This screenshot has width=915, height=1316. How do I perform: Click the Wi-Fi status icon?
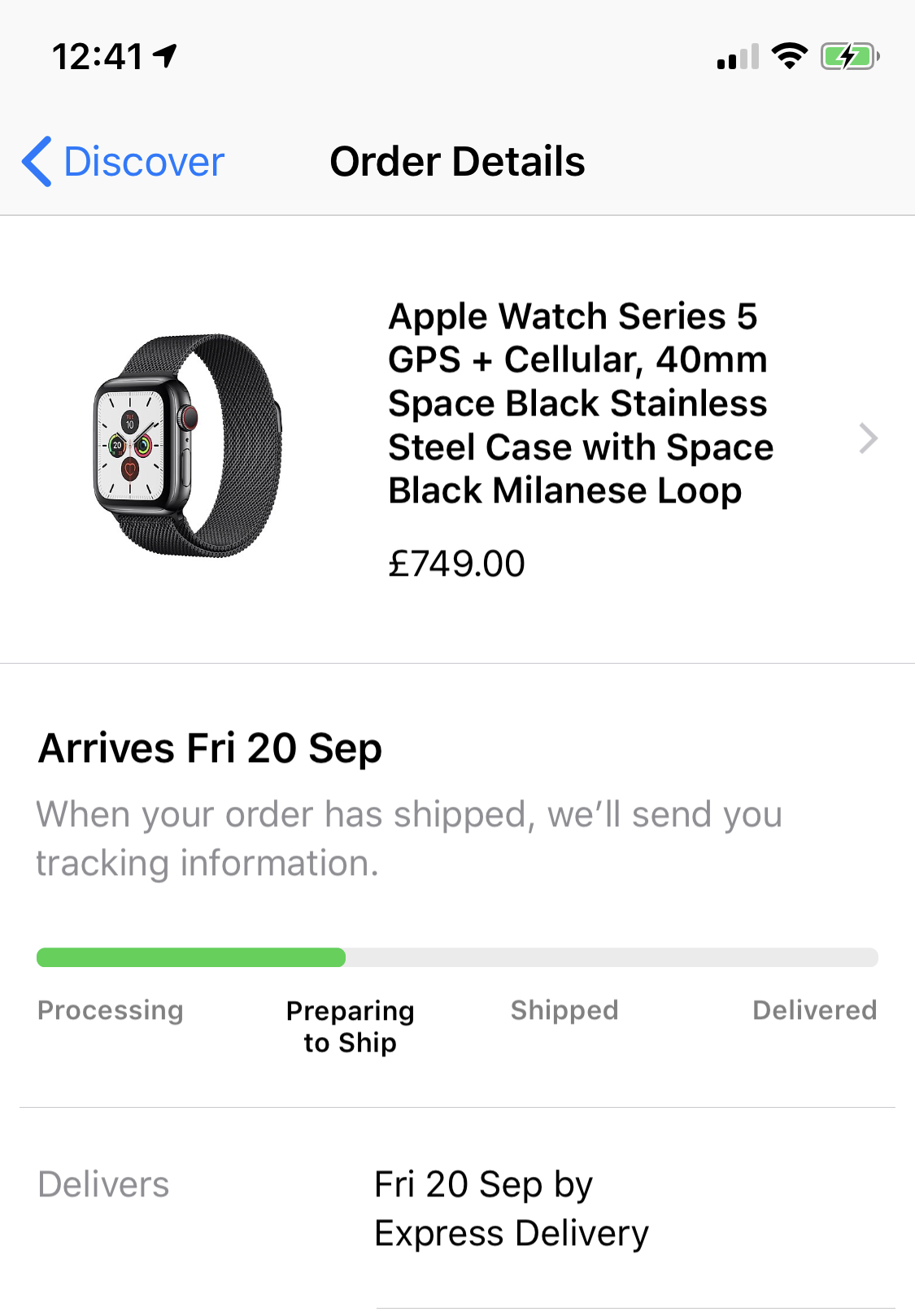(789, 56)
